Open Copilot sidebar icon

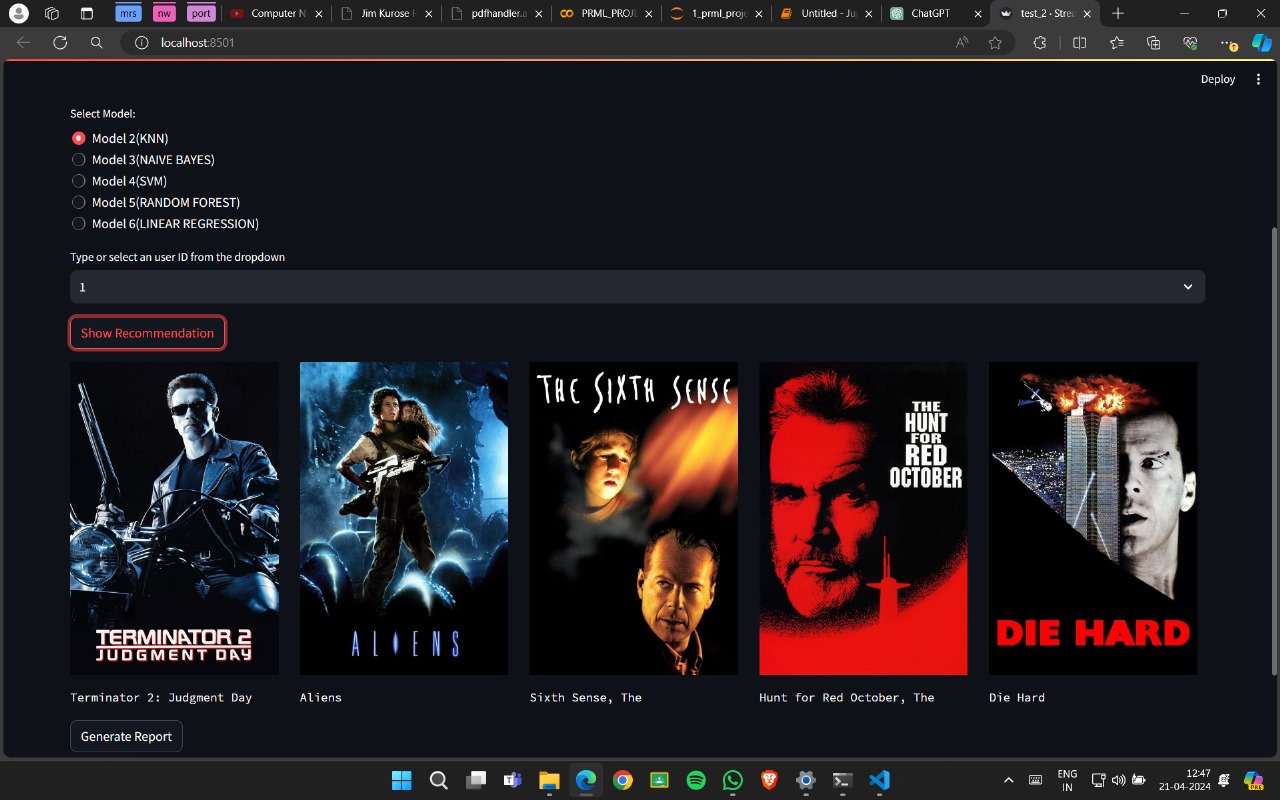[1262, 43]
